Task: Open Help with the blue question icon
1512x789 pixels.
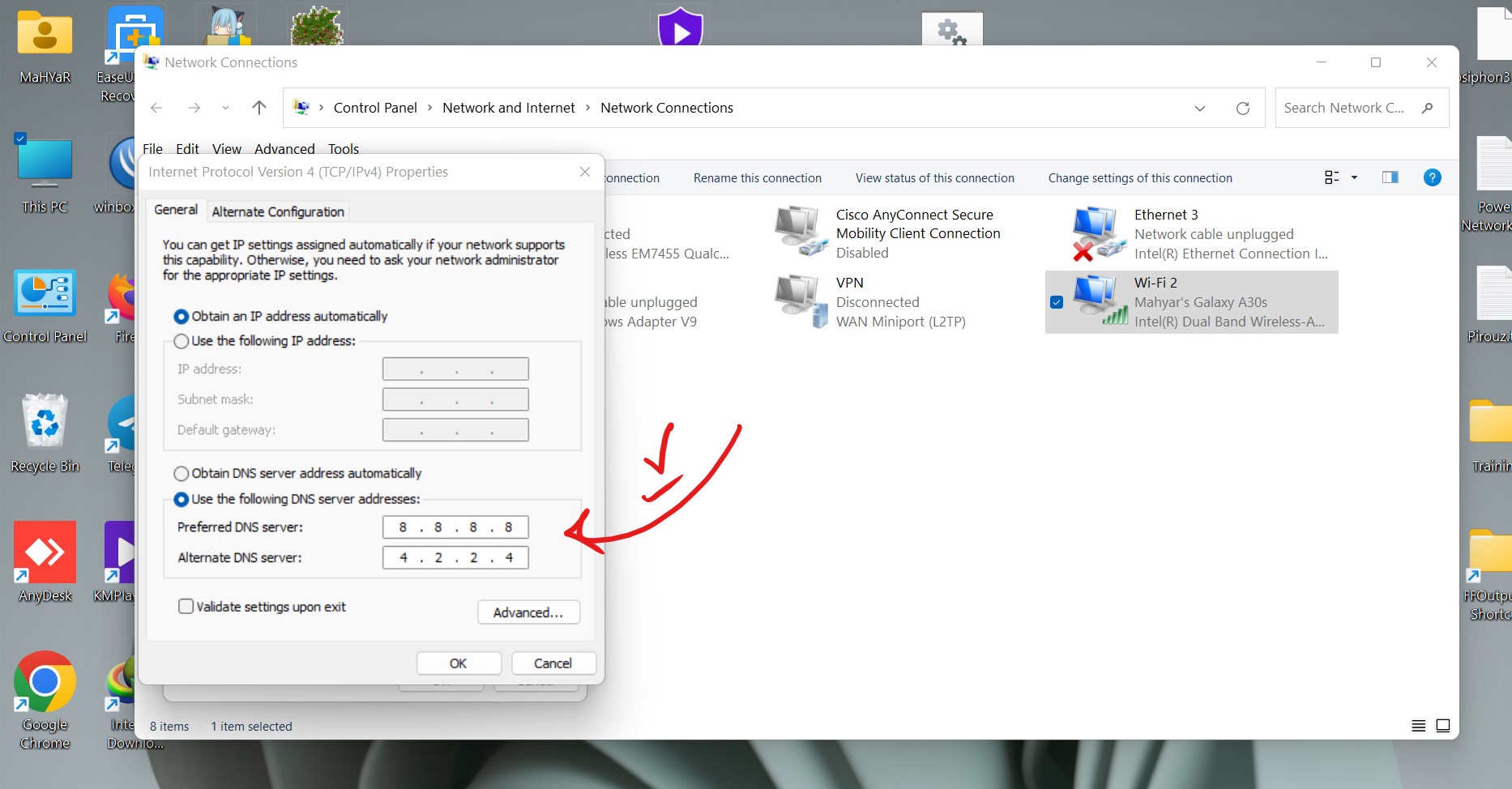Action: click(1433, 177)
